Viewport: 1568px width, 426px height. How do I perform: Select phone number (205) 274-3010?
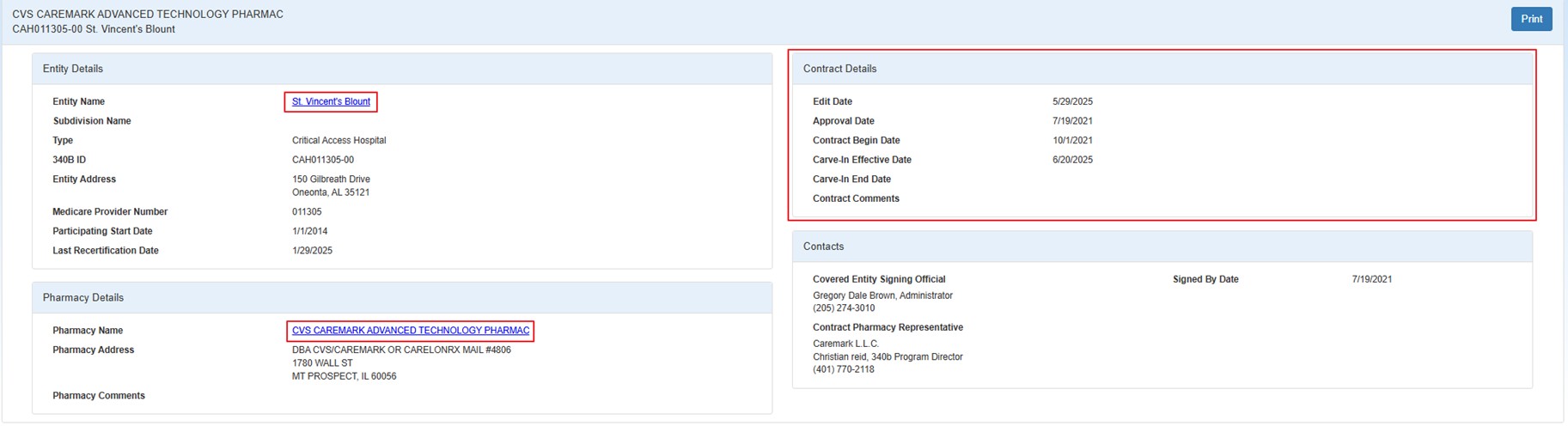[844, 308]
